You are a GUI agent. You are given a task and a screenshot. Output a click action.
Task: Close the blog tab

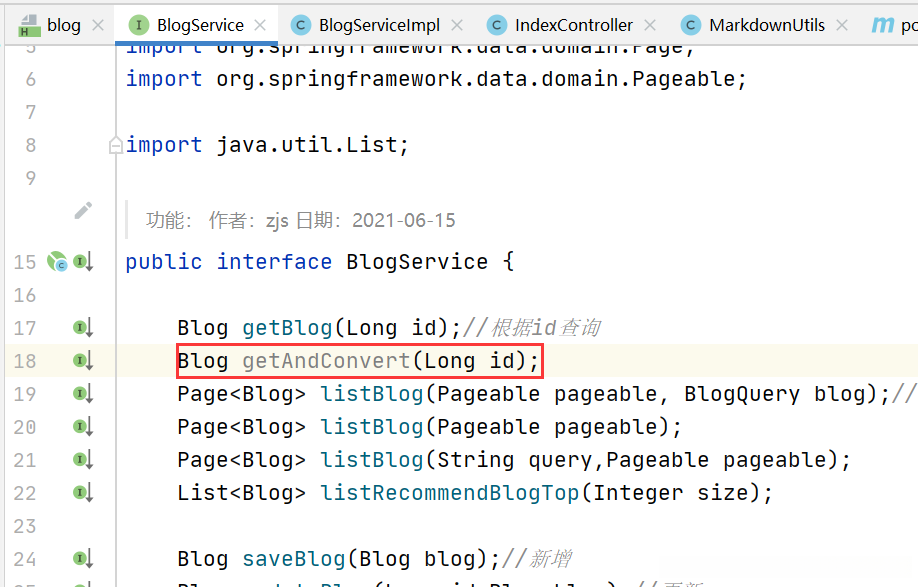click(98, 25)
